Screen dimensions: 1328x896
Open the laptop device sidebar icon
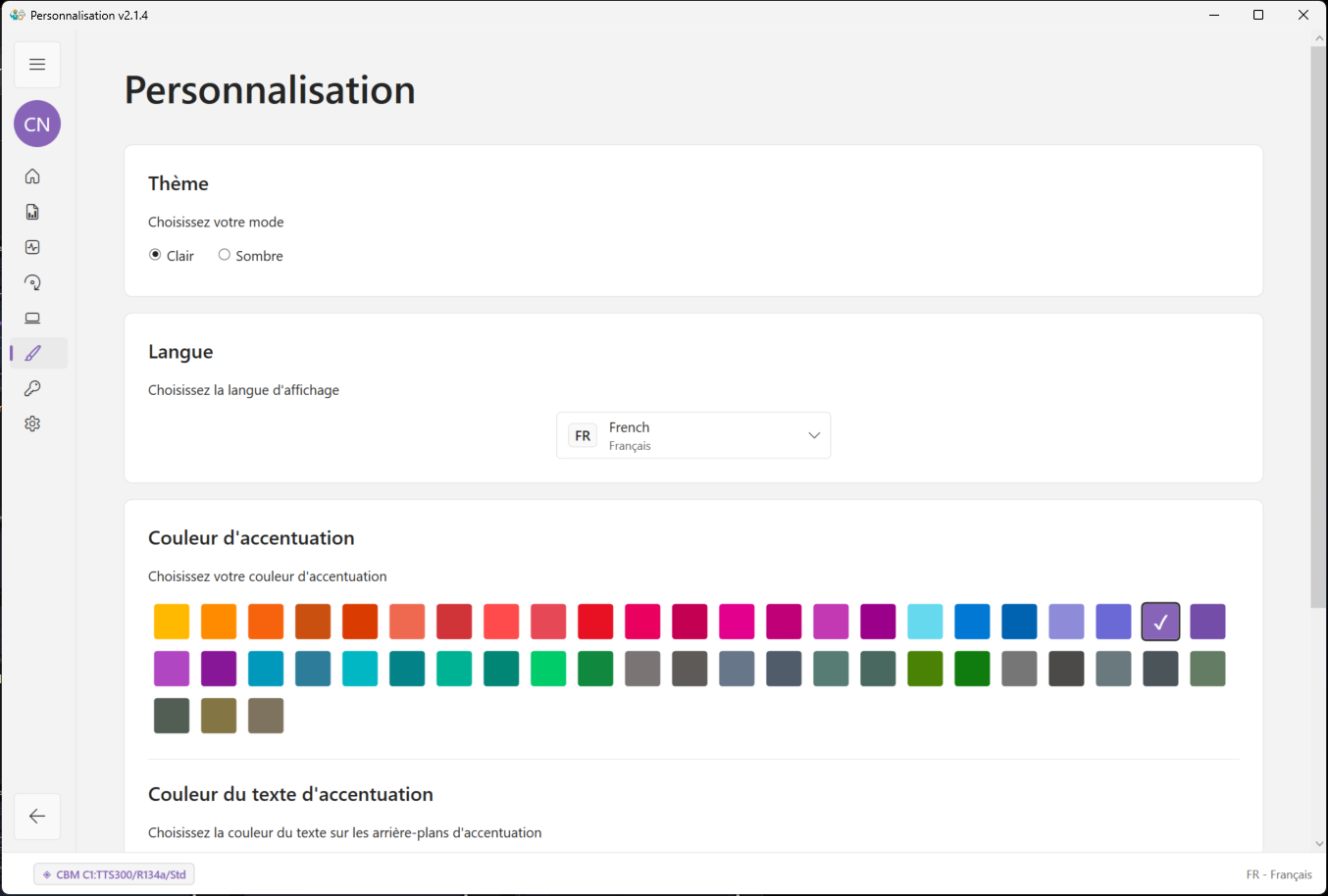tap(32, 318)
